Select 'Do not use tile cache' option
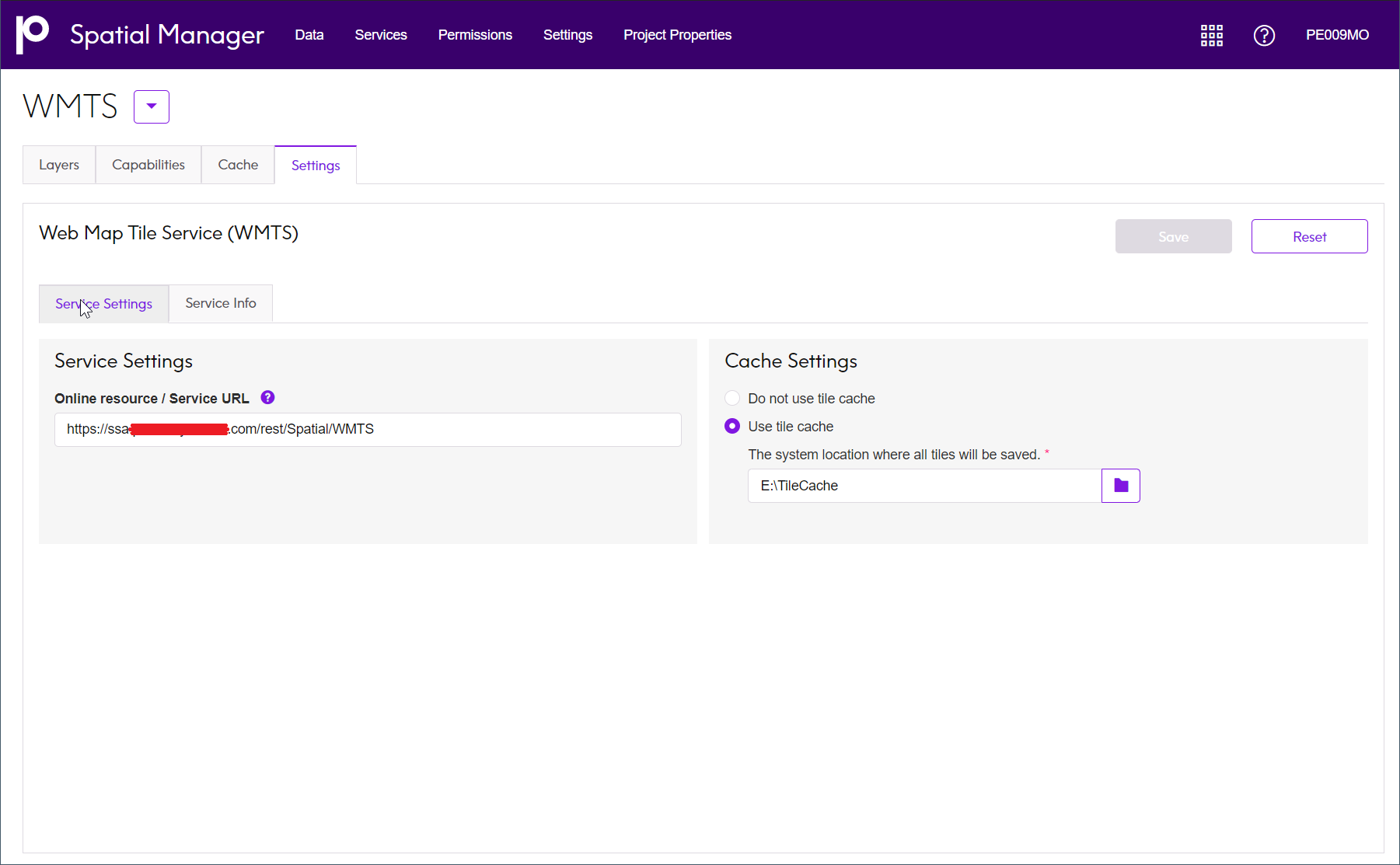Screen dimensions: 1400x865 (732, 398)
